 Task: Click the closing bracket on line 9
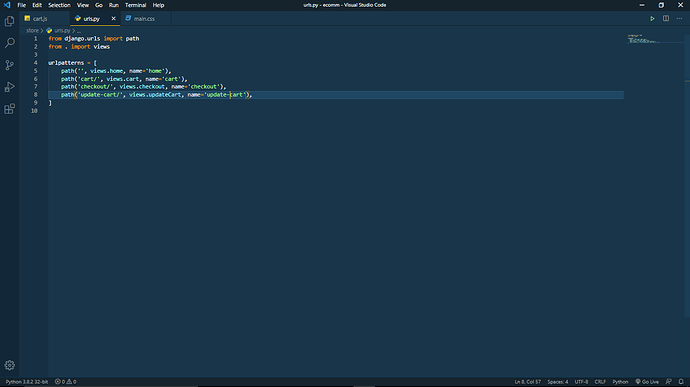[50, 103]
